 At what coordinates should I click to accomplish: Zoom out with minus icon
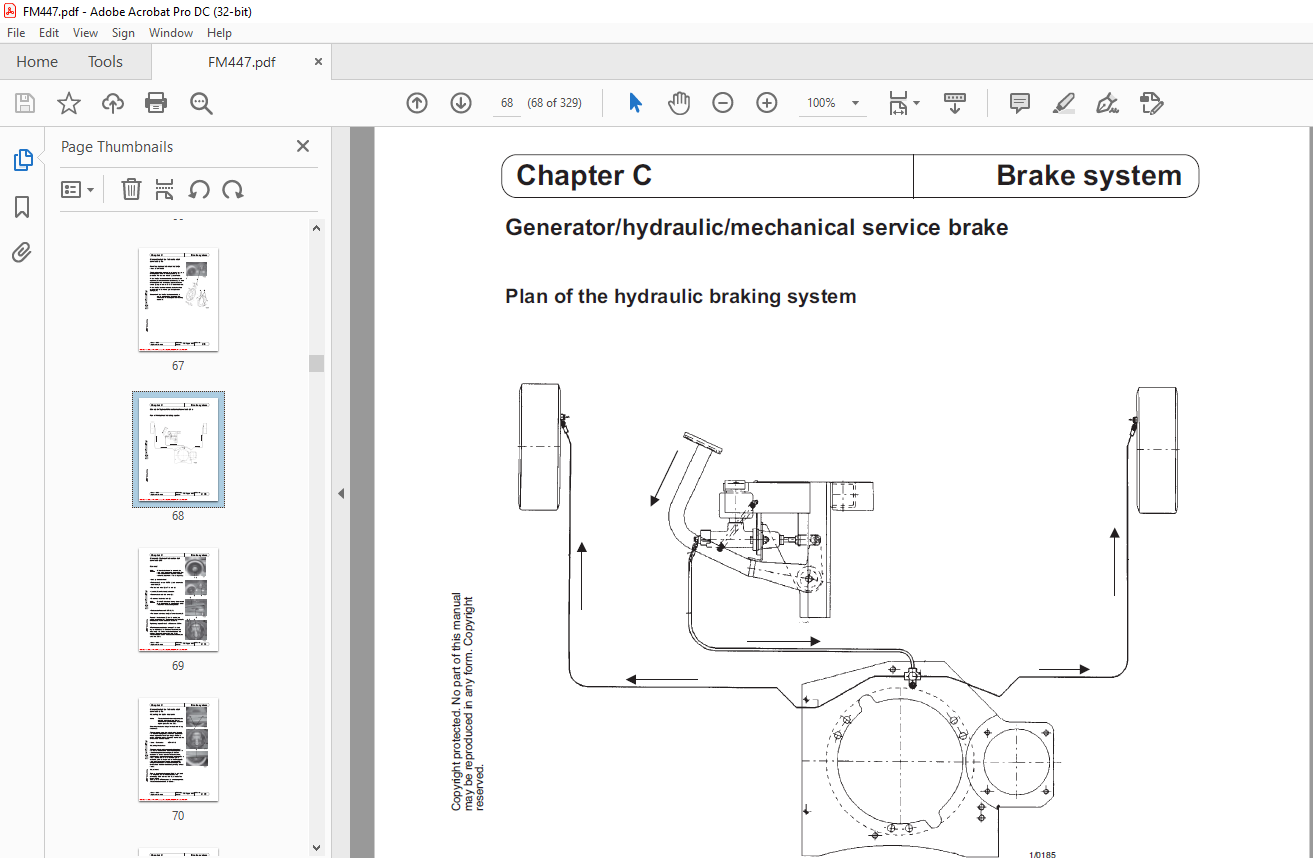723,103
